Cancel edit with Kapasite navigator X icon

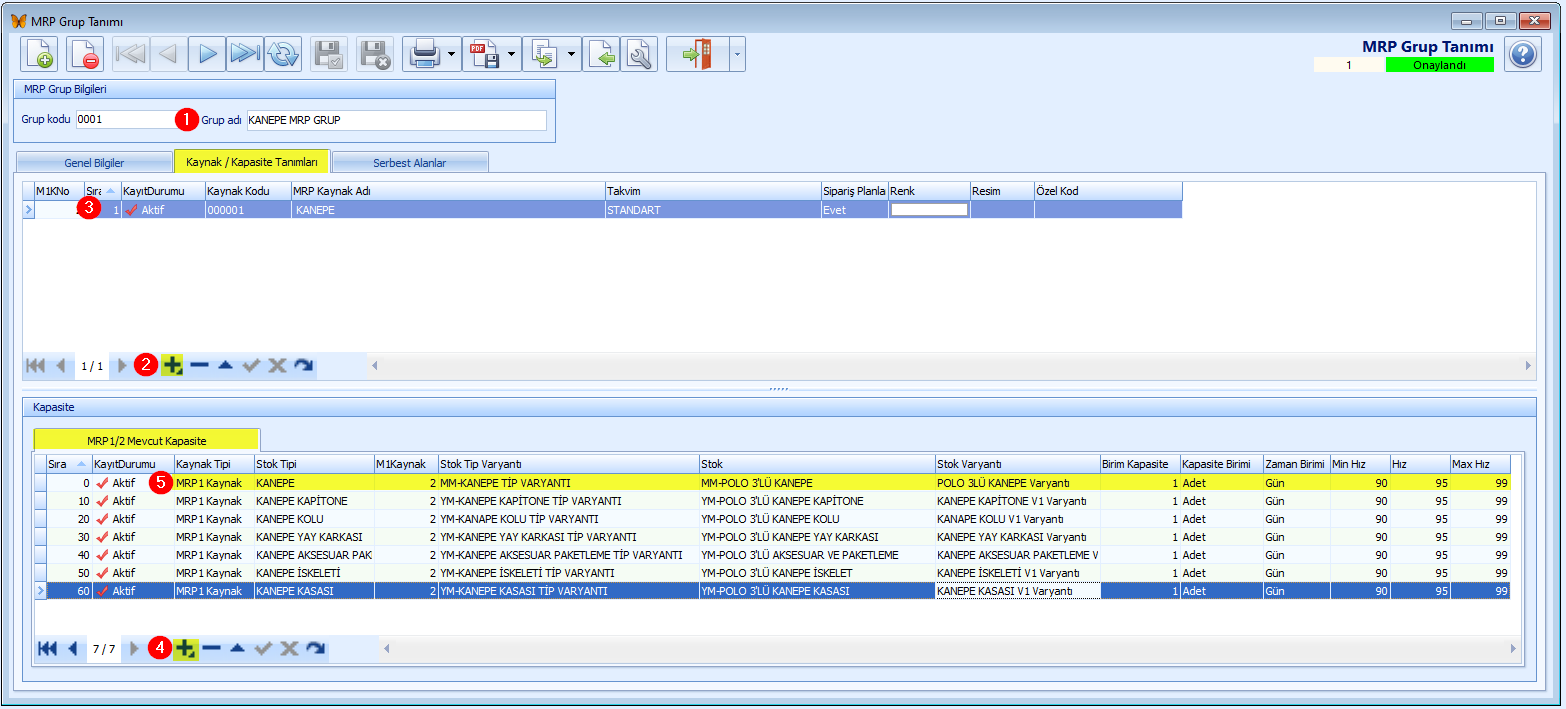click(289, 649)
